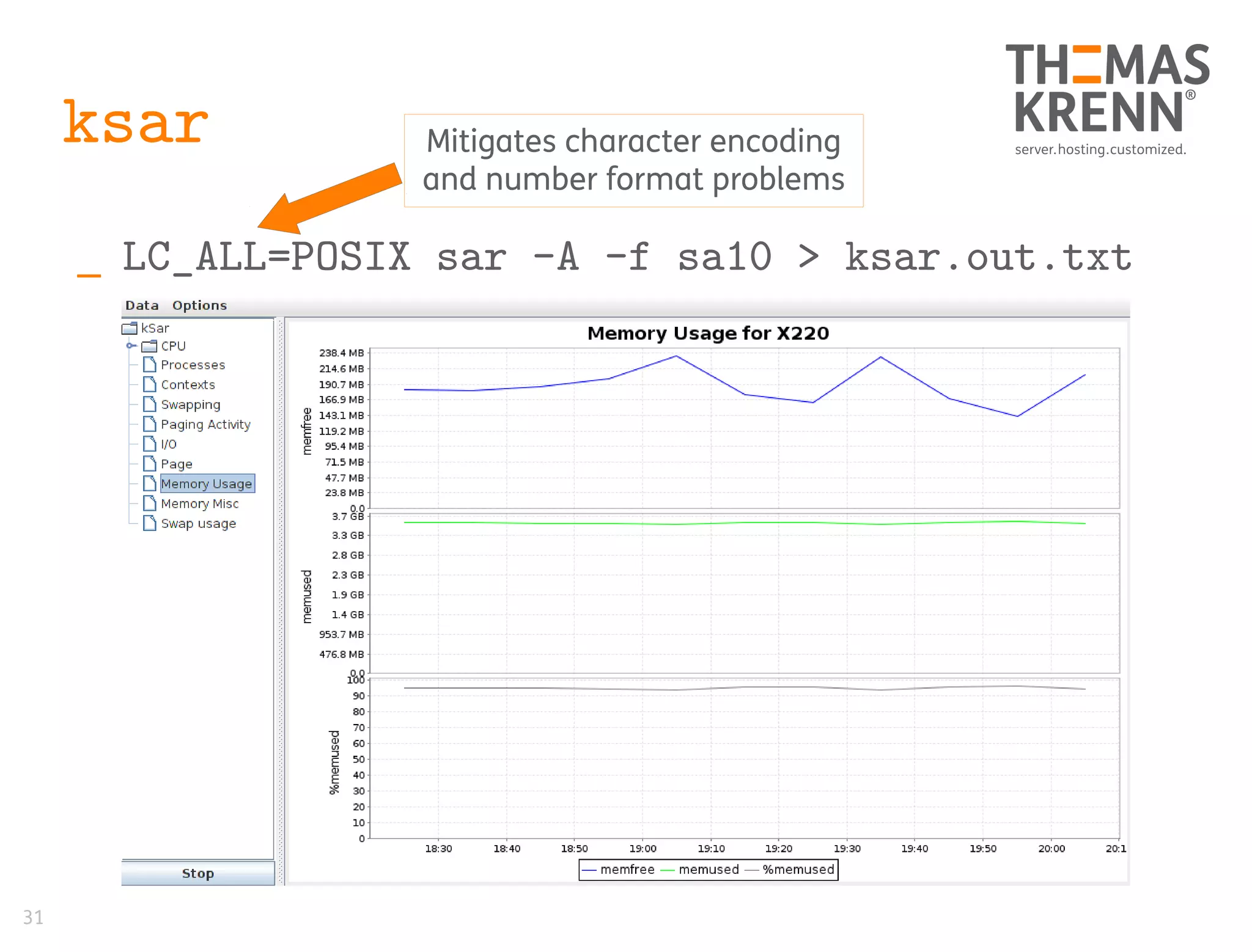Select Contexts in the tree

click(x=188, y=385)
